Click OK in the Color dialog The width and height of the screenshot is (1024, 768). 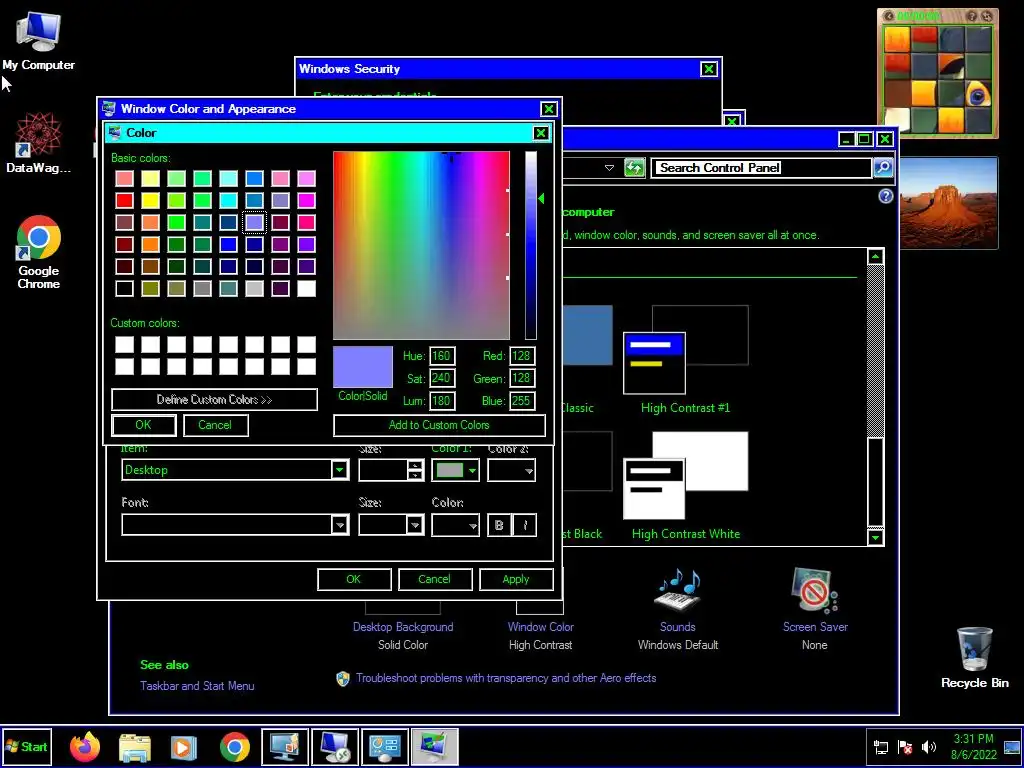[144, 425]
